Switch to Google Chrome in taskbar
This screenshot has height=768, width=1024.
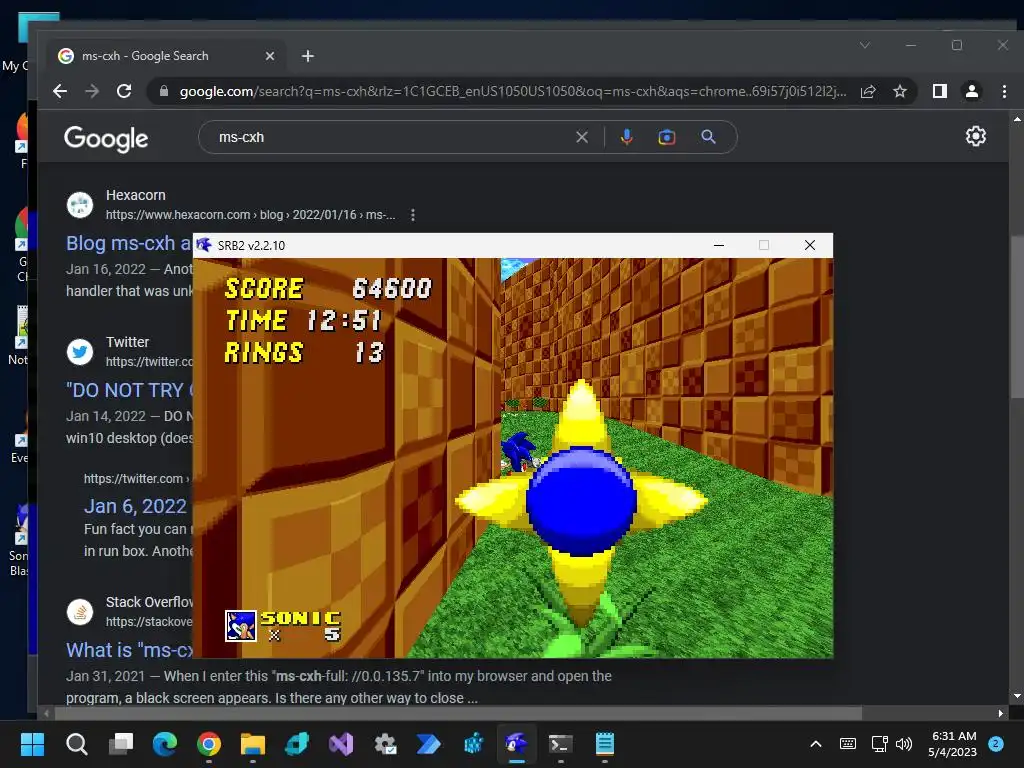pyautogui.click(x=209, y=744)
